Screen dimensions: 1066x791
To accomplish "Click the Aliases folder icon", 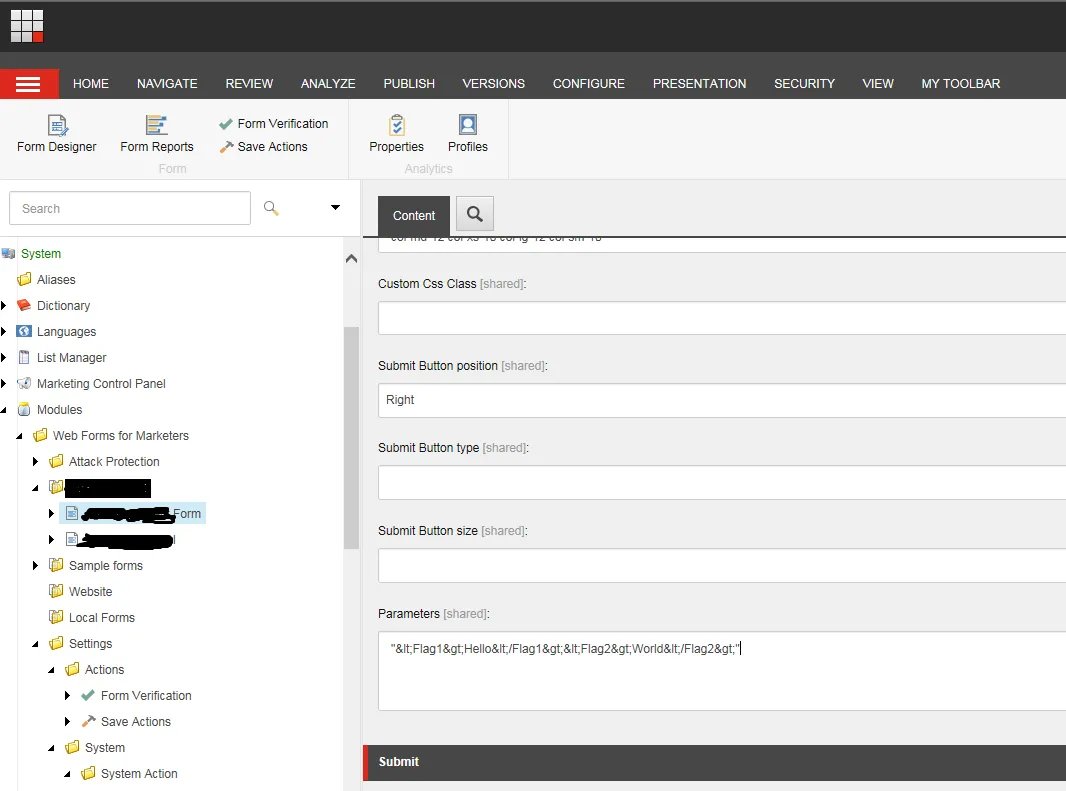I will click(x=24, y=280).
